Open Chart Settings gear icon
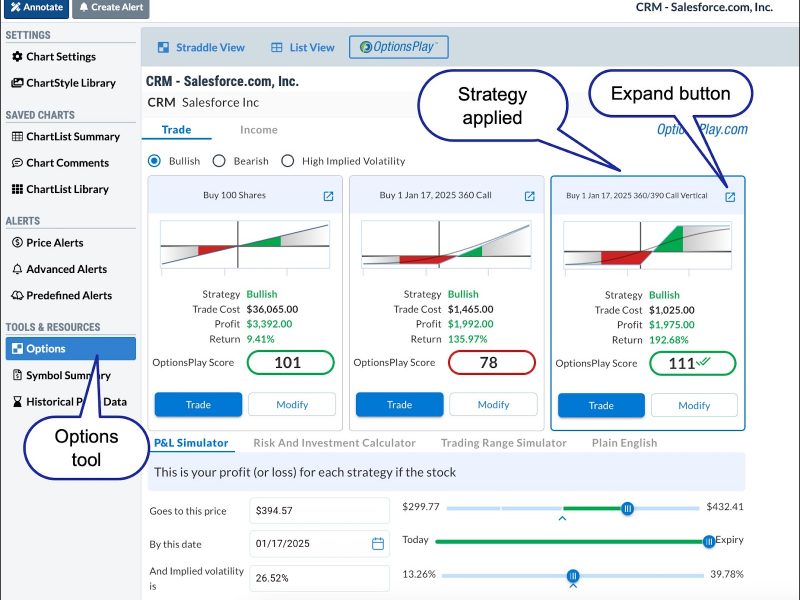Image resolution: width=800 pixels, height=600 pixels. tap(17, 57)
